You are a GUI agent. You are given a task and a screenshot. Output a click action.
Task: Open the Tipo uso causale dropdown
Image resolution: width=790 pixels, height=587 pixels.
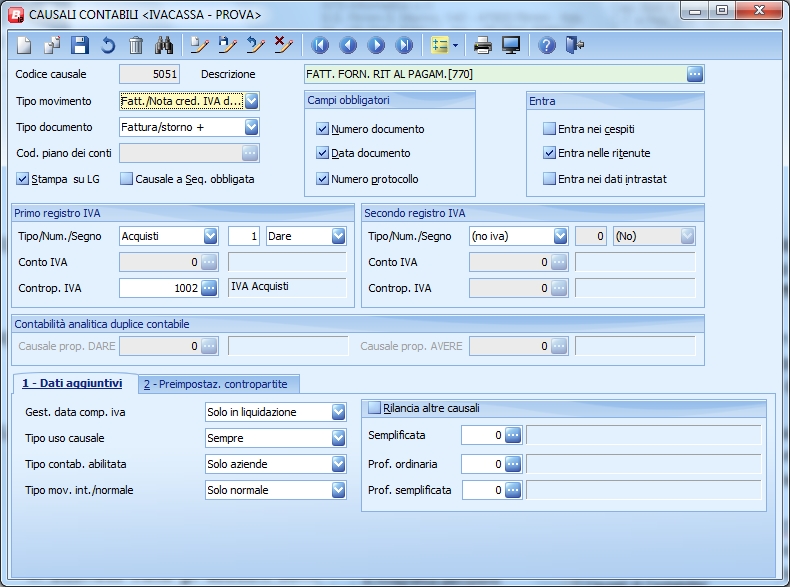[338, 438]
